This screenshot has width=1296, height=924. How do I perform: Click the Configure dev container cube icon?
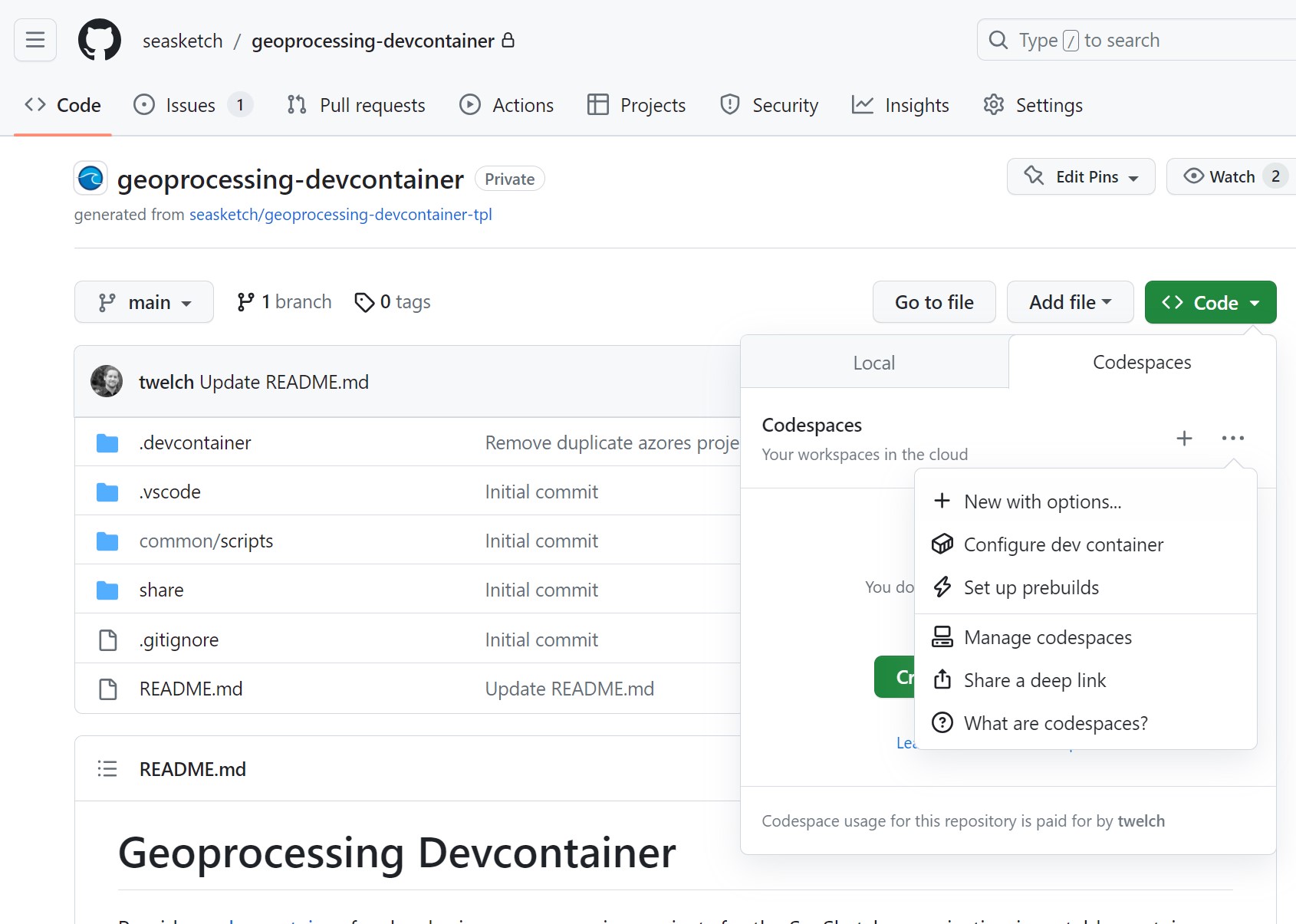tap(942, 544)
